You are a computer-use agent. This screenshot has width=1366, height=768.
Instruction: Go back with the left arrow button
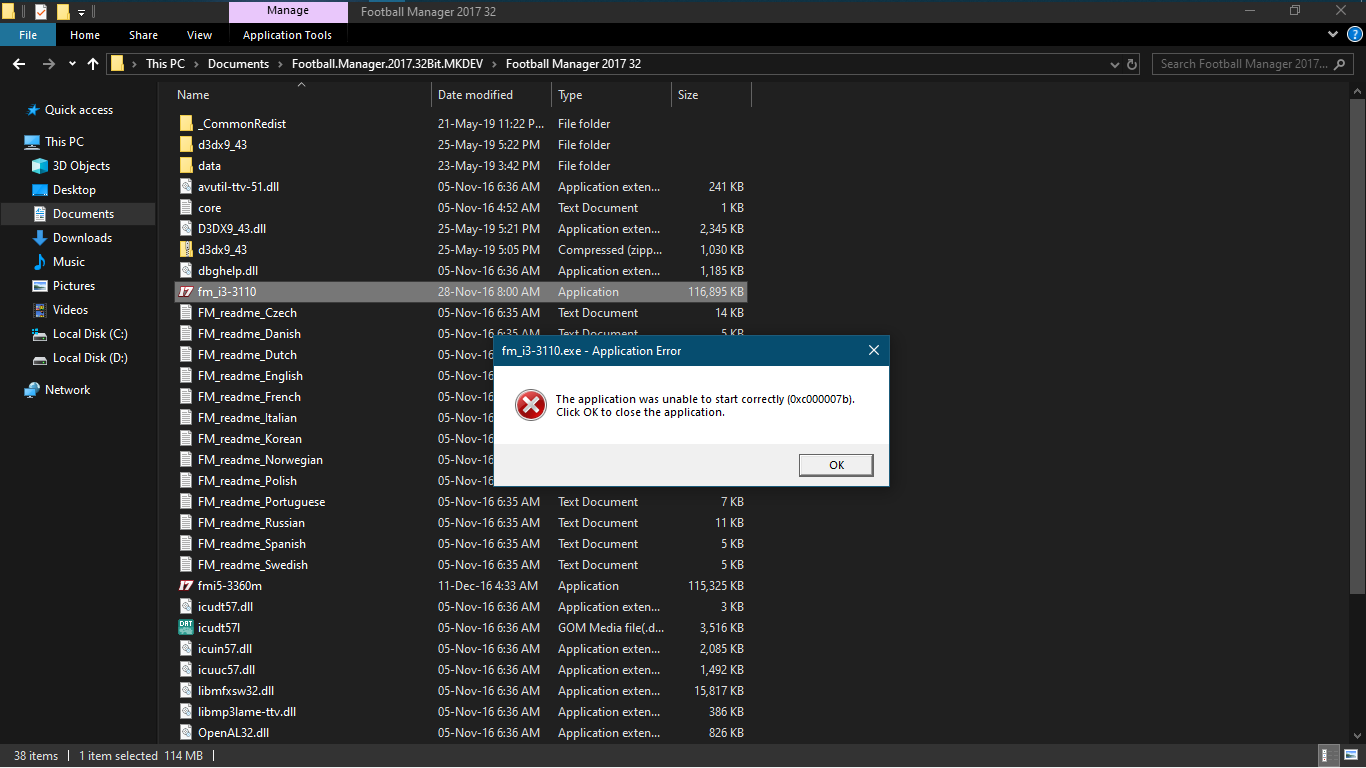point(18,64)
